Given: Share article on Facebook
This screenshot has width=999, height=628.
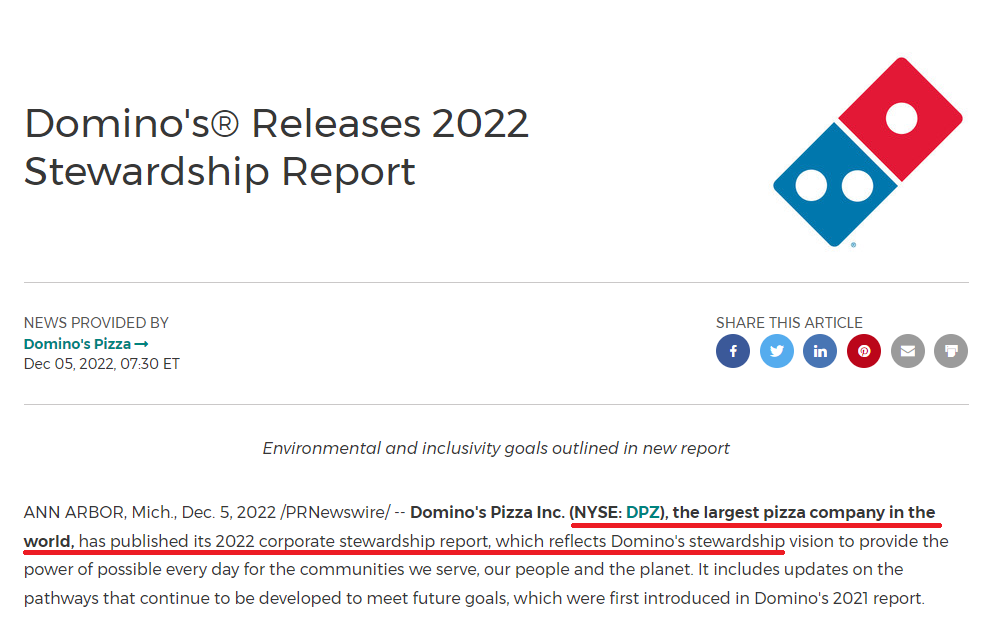Looking at the screenshot, I should pos(733,351).
